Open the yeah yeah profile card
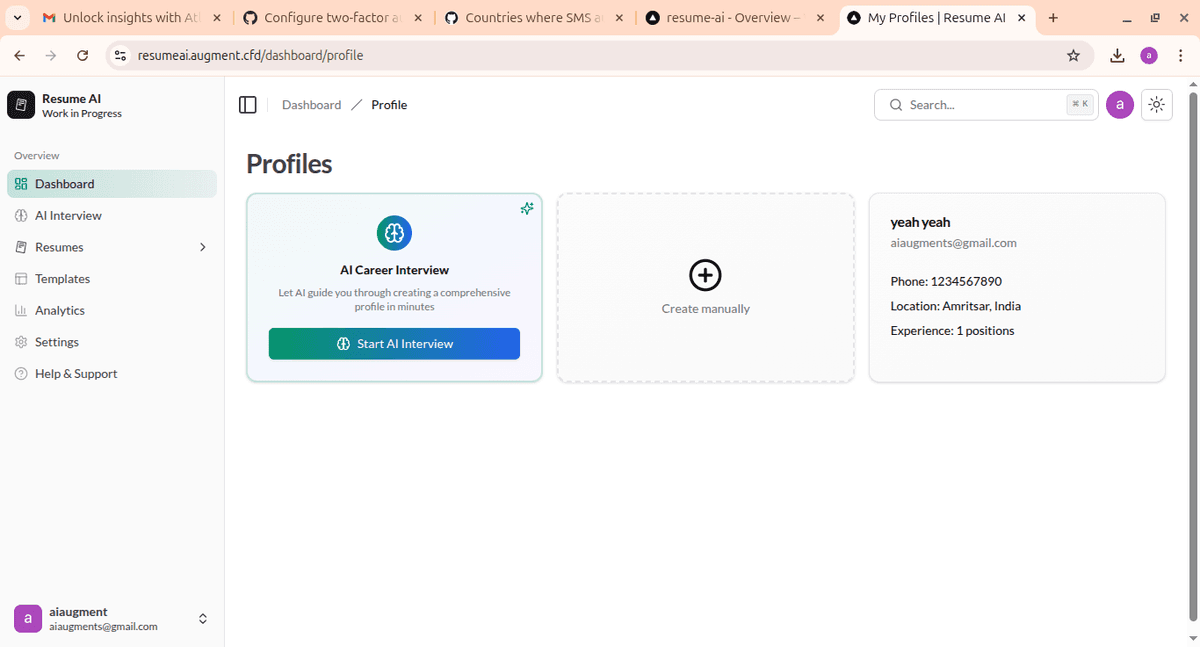Viewport: 1200px width, 647px height. tap(1017, 287)
